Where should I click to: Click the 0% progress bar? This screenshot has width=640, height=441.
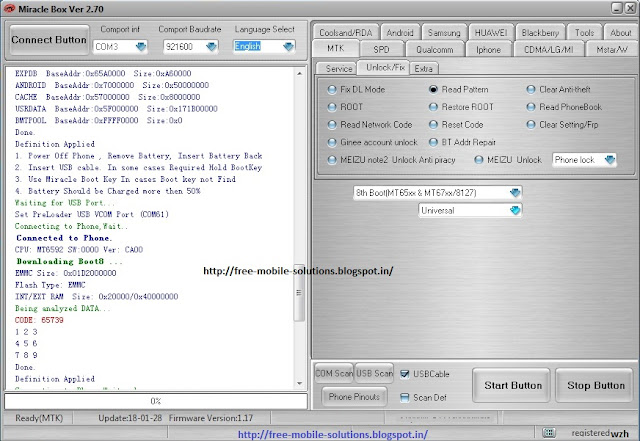point(156,401)
